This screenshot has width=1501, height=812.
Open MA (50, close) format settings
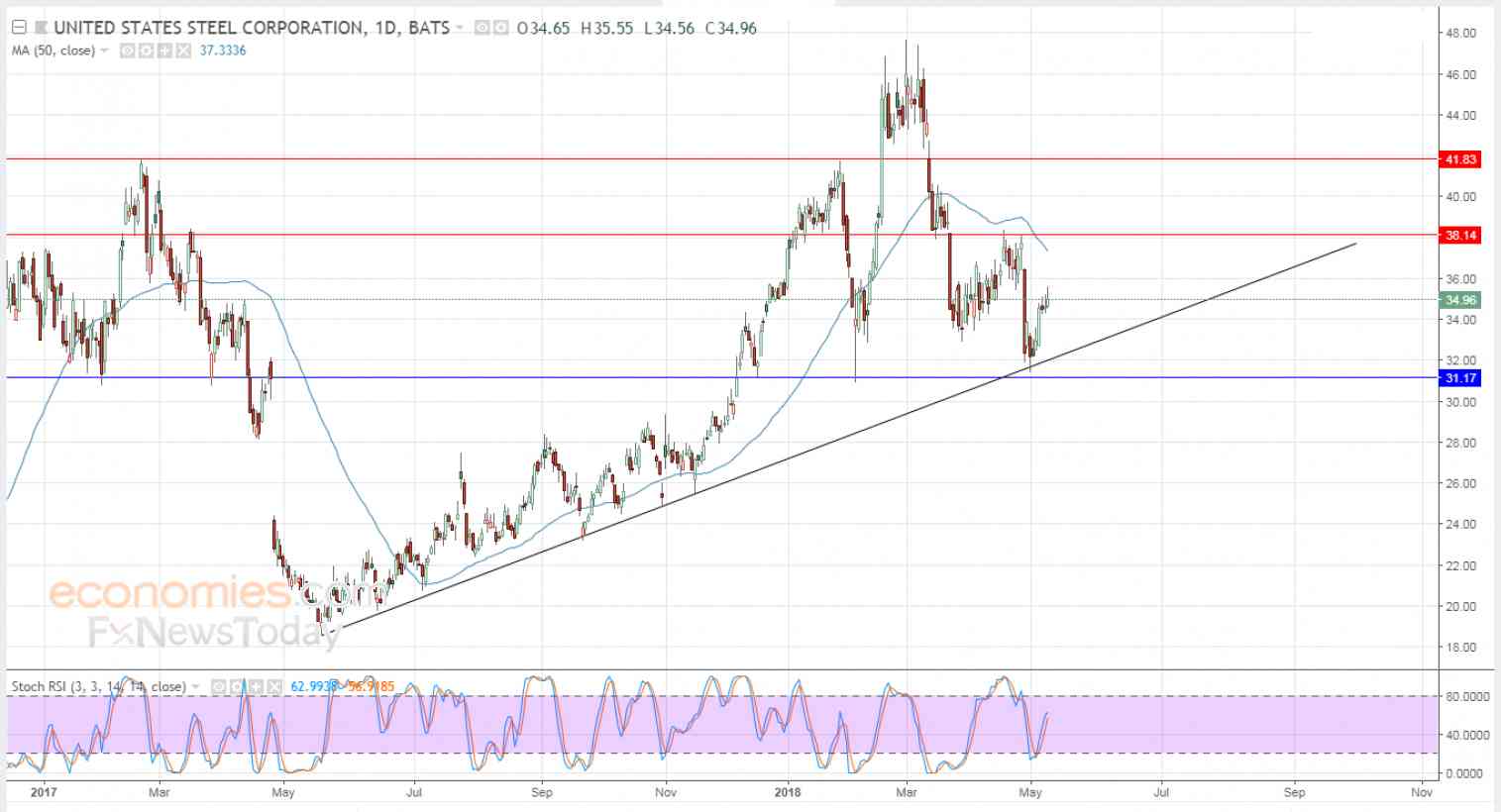click(x=147, y=51)
